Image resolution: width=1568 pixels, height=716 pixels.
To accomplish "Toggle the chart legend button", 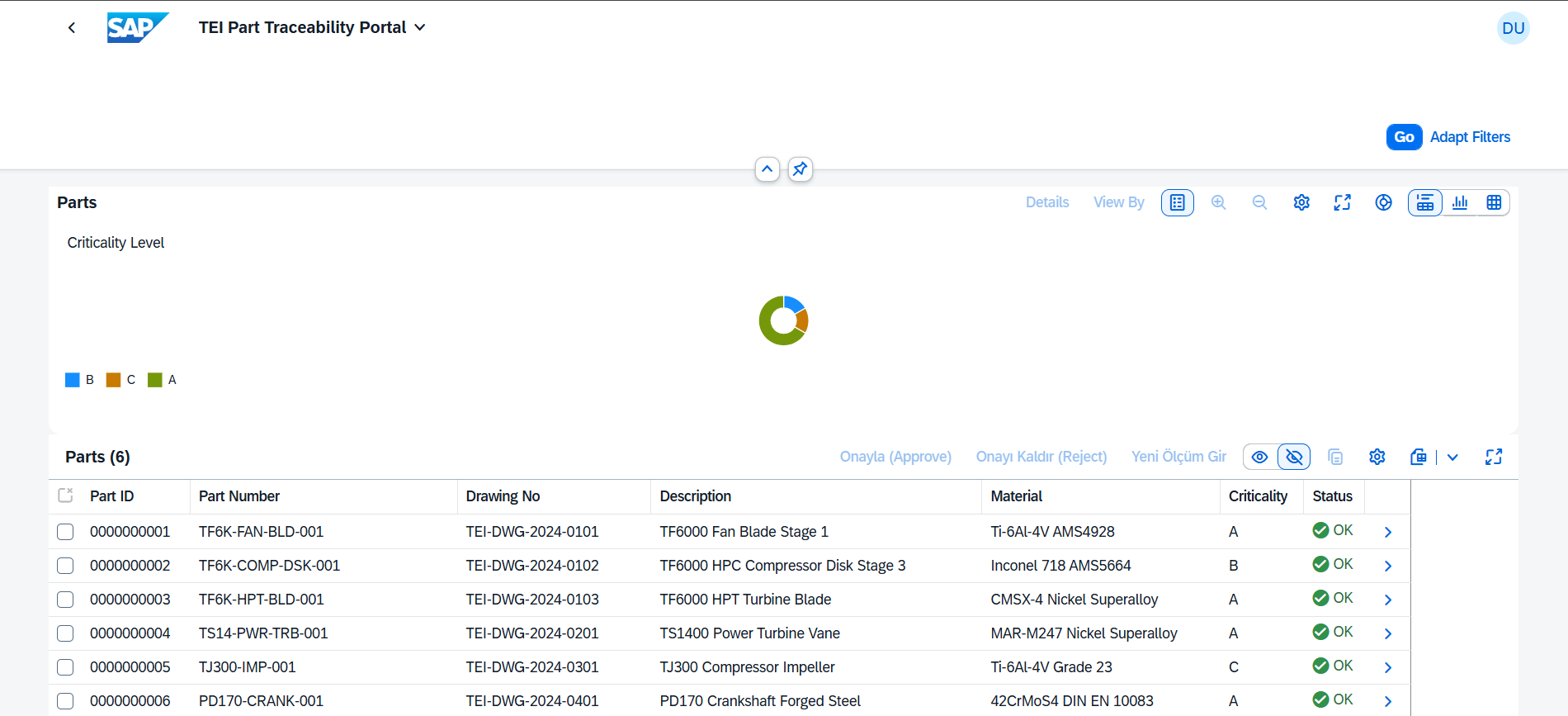I will pos(1177,202).
